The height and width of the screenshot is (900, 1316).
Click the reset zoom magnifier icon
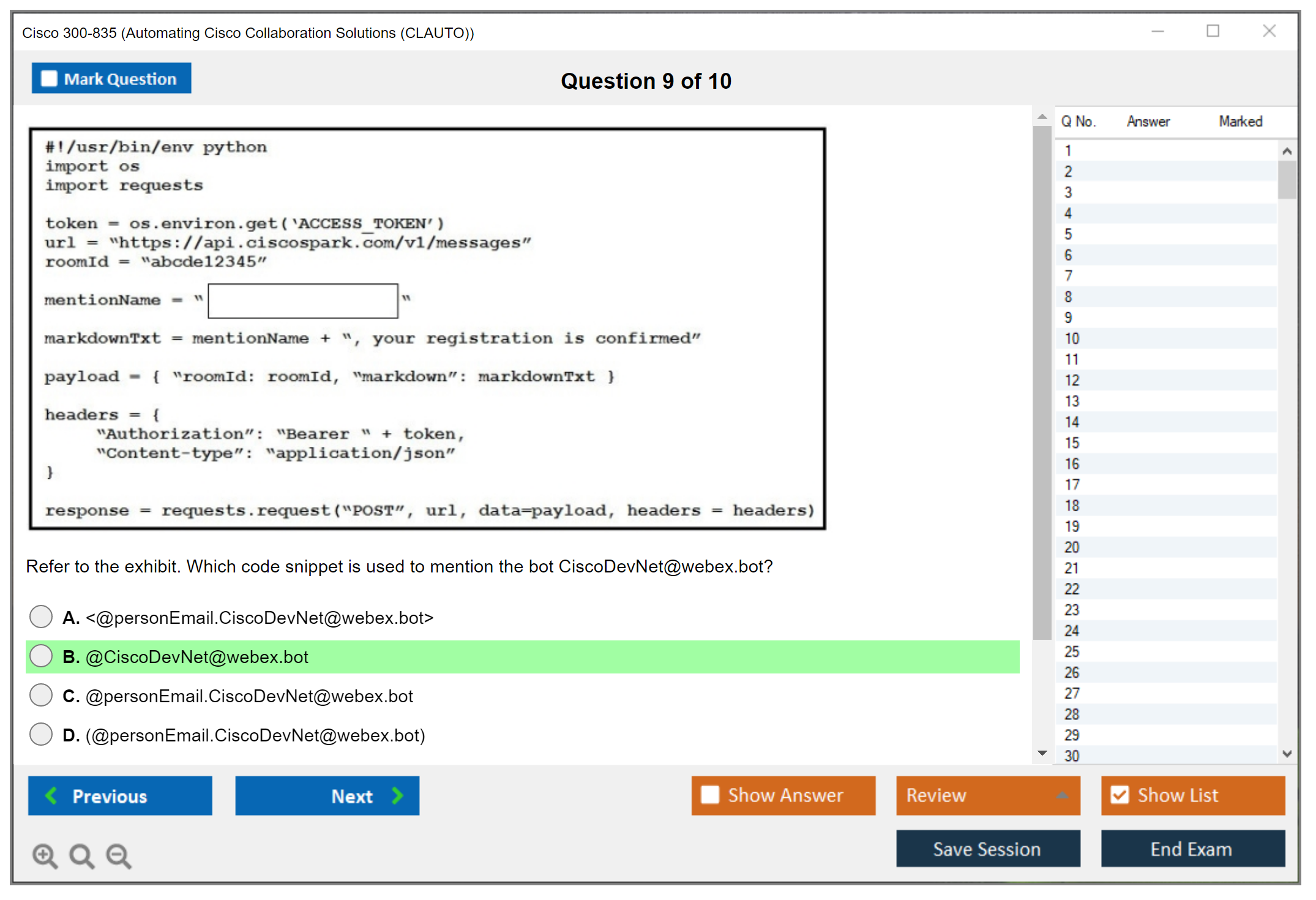81,855
